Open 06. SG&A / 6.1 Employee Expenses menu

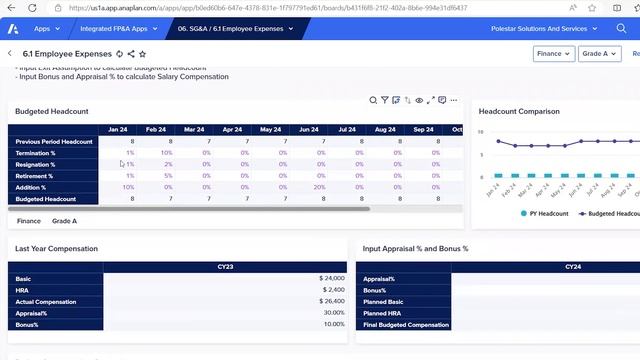pyautogui.click(x=236, y=29)
